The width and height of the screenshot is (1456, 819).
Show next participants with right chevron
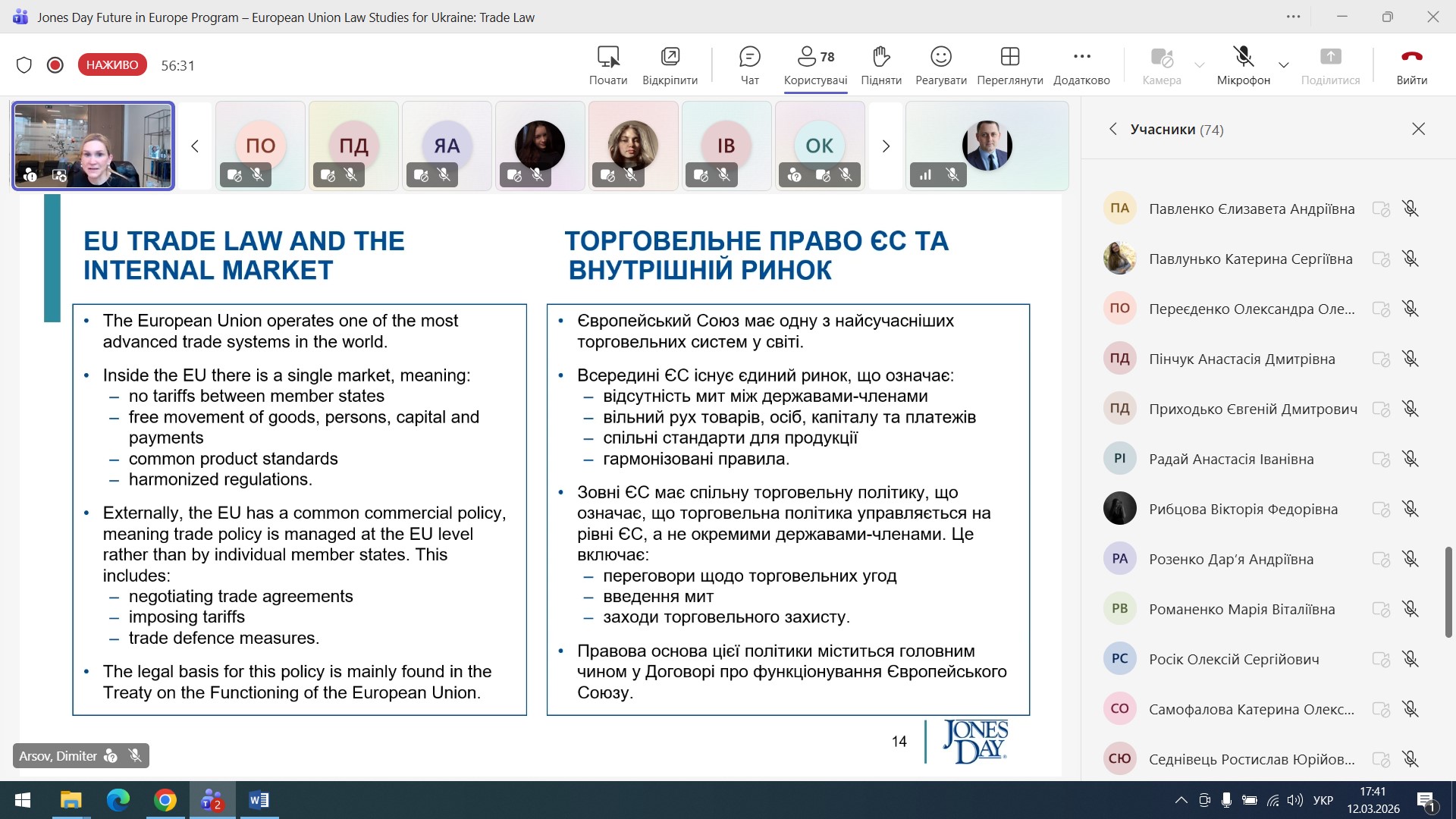885,146
